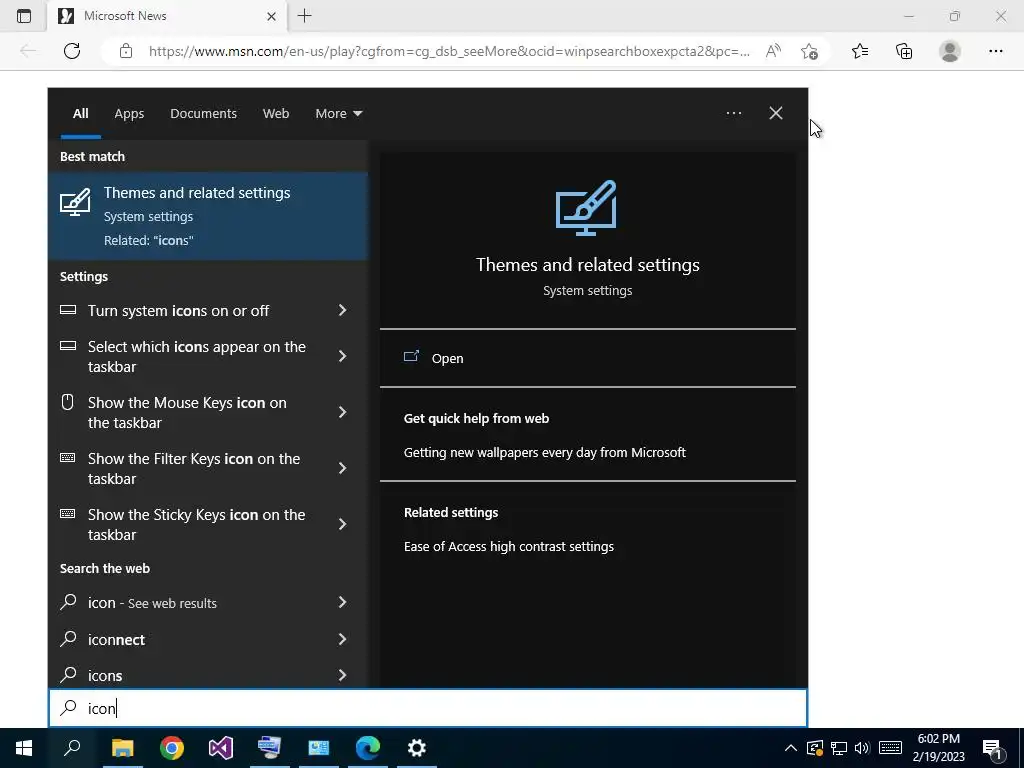Open Microsoft Edge taskbar icon

368,748
